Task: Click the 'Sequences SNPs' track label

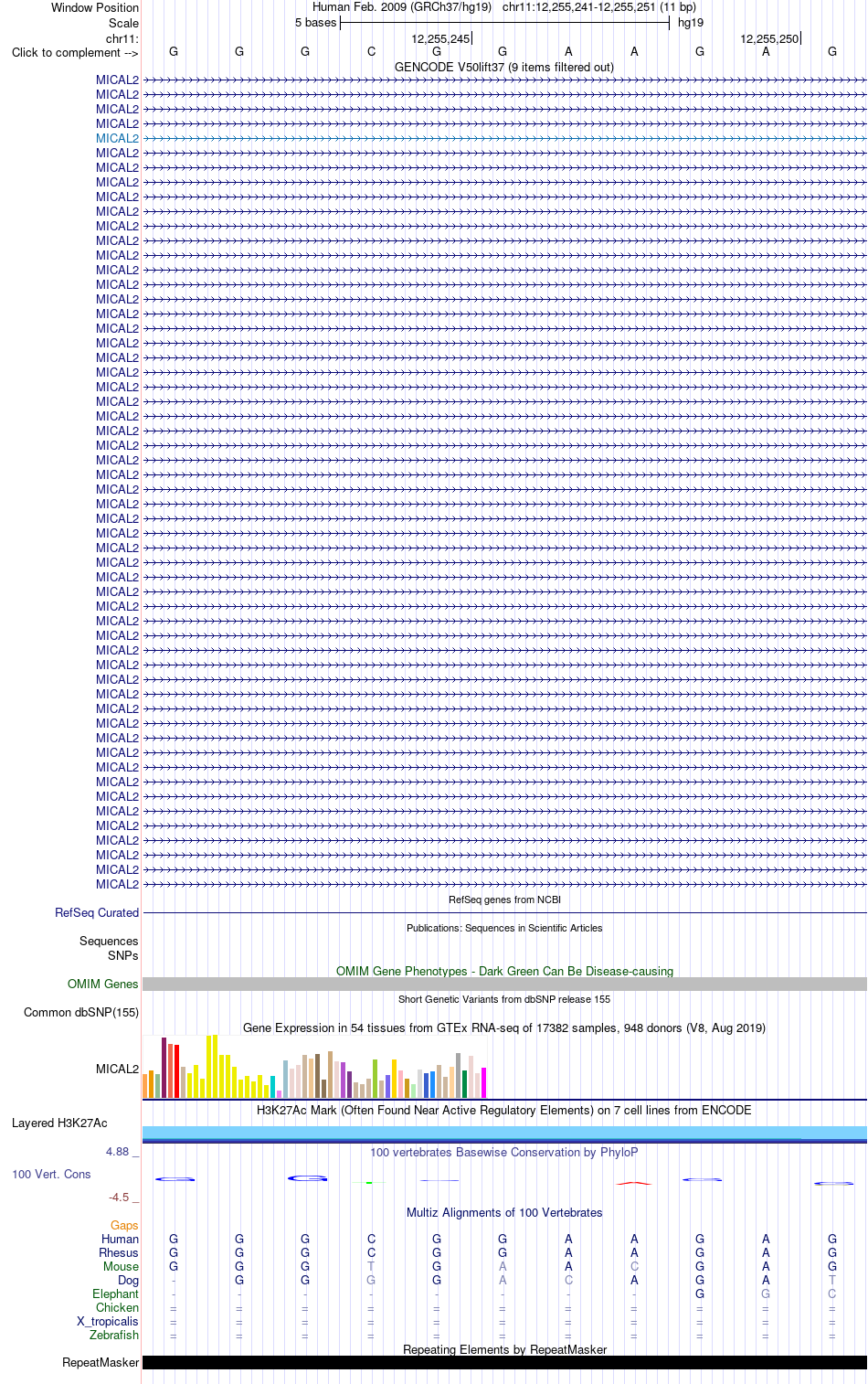Action: click(x=109, y=948)
